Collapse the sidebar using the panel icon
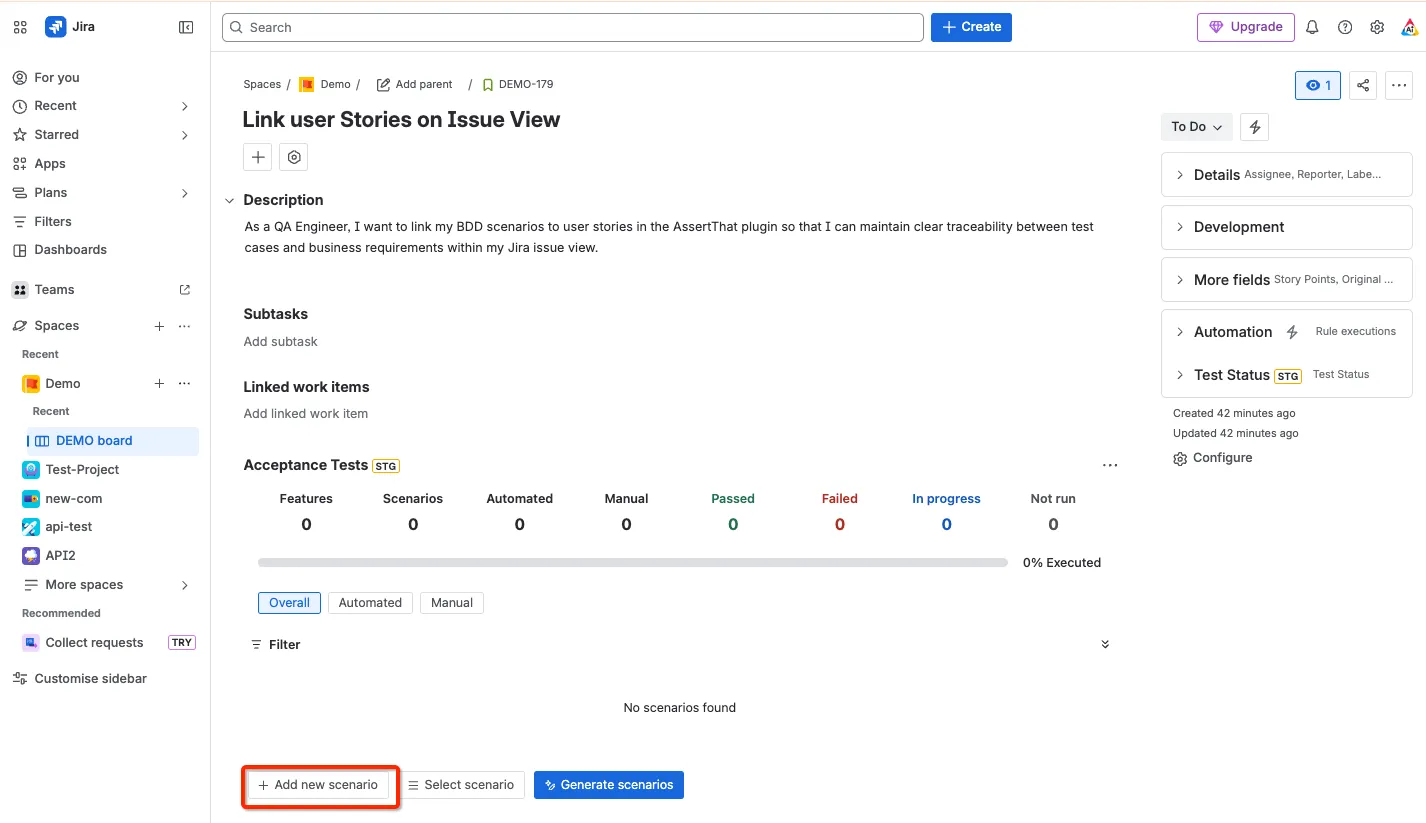Image resolution: width=1426 pixels, height=823 pixels. (186, 27)
